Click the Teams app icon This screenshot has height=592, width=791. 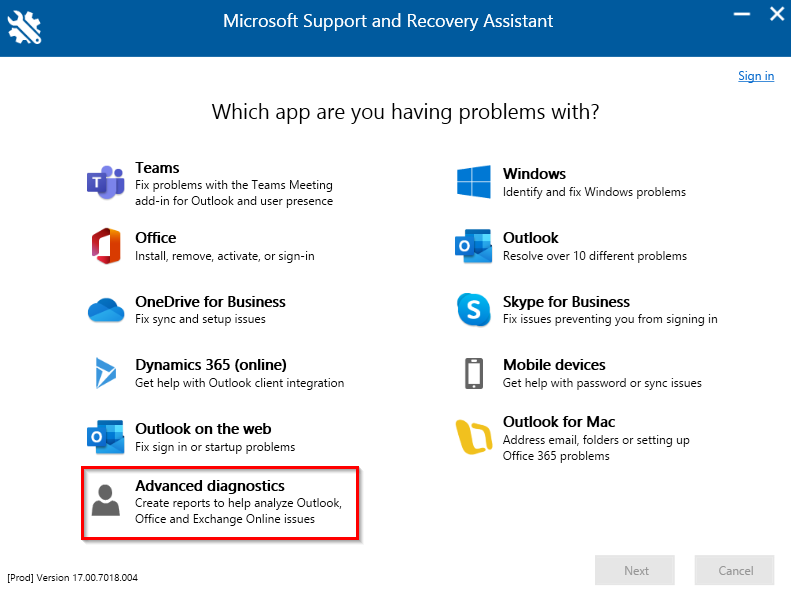pyautogui.click(x=105, y=183)
